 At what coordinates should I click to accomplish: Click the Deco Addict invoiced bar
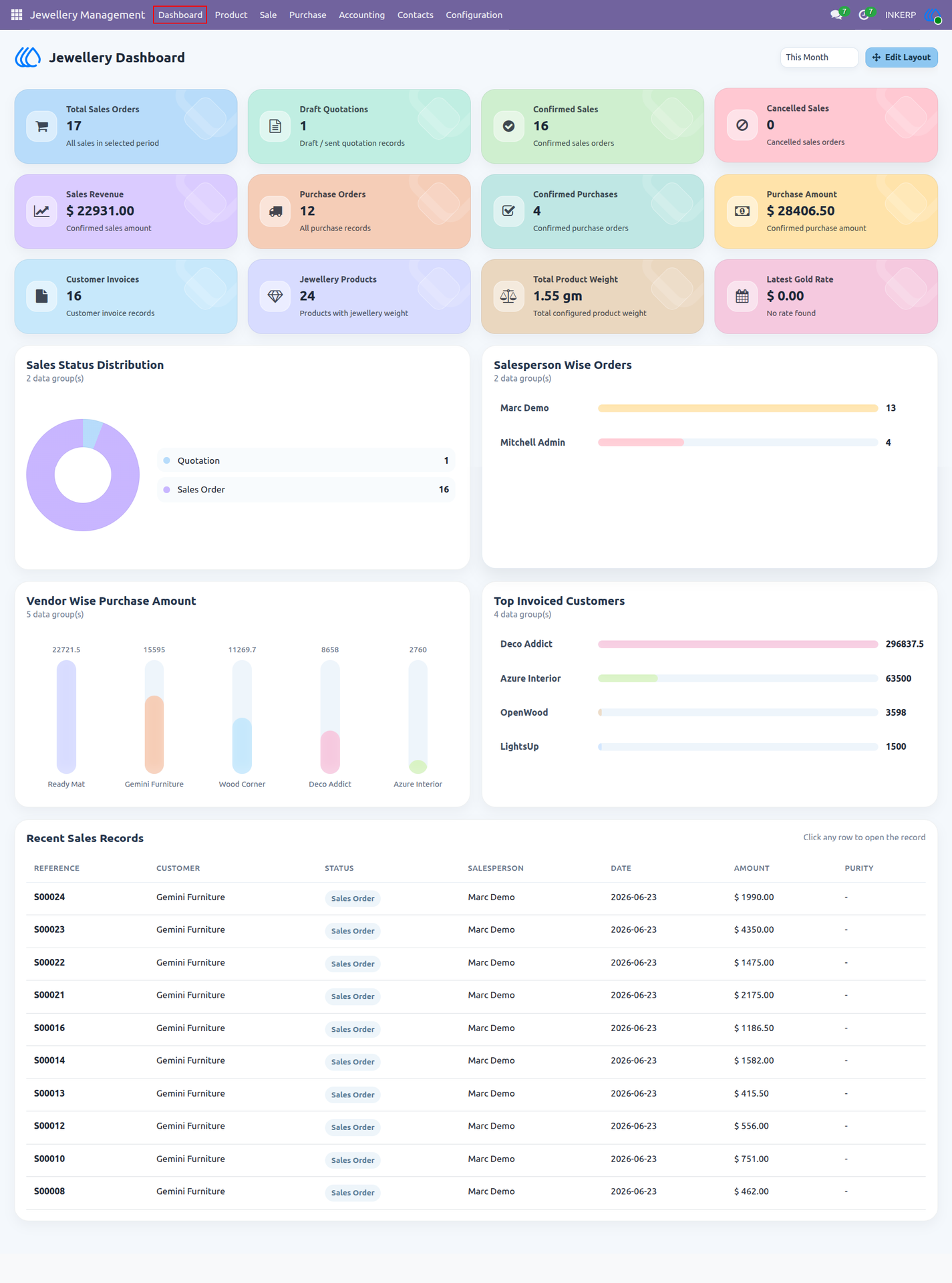pyautogui.click(x=738, y=644)
